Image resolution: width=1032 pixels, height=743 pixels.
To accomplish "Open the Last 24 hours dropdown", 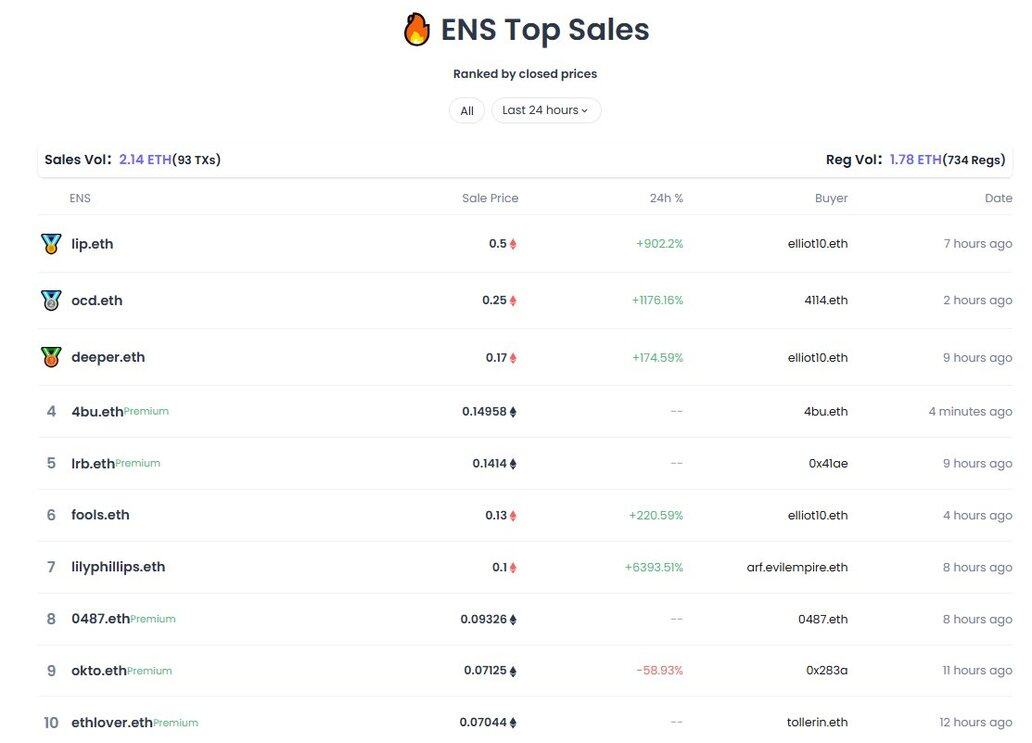I will coord(546,110).
